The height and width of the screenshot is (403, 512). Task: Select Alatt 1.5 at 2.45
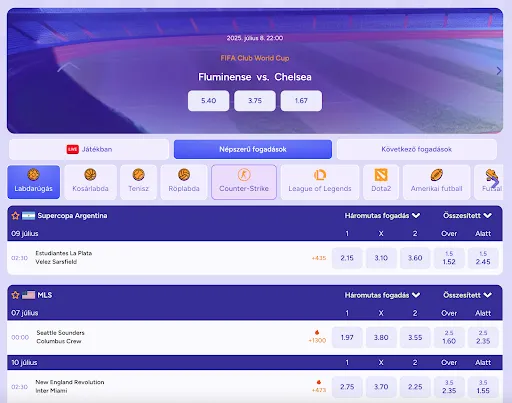click(483, 258)
